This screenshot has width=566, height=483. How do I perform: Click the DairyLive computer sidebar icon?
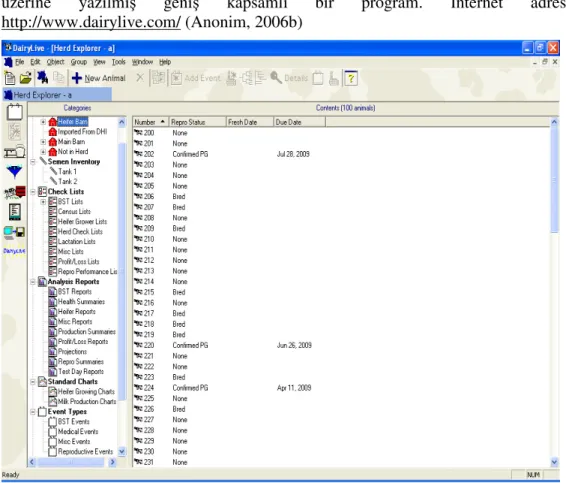click(x=14, y=232)
